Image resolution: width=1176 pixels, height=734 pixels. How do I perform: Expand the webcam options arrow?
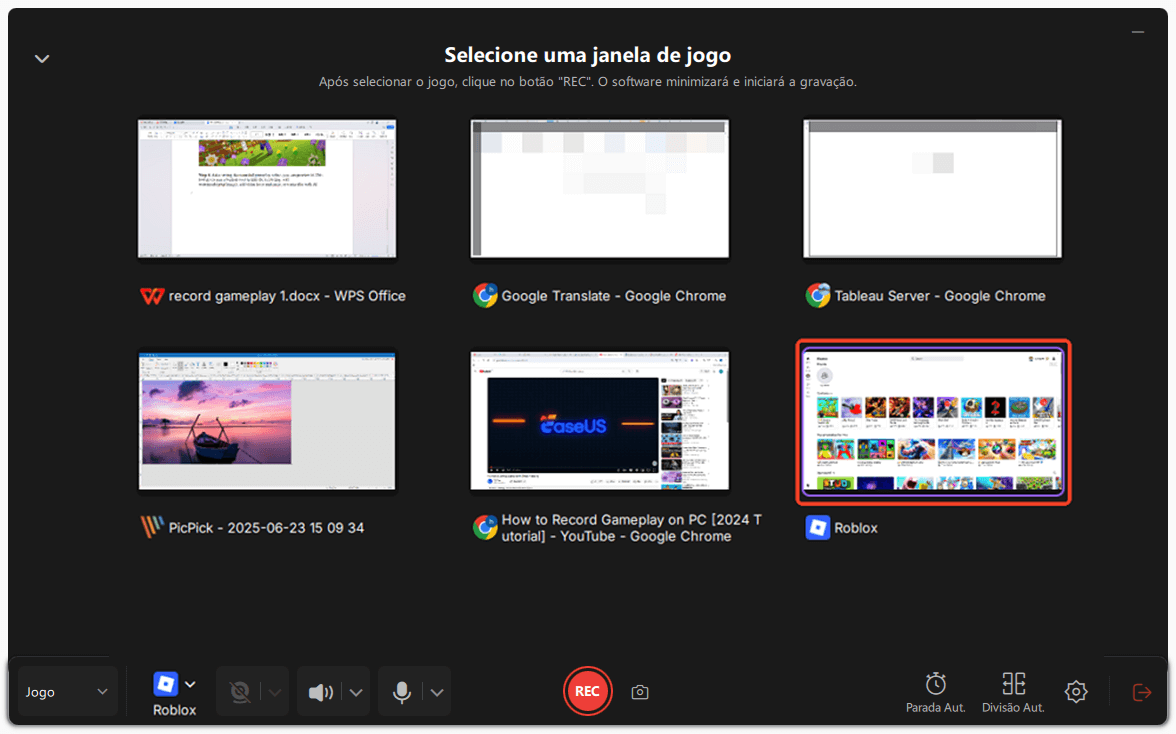coord(274,692)
